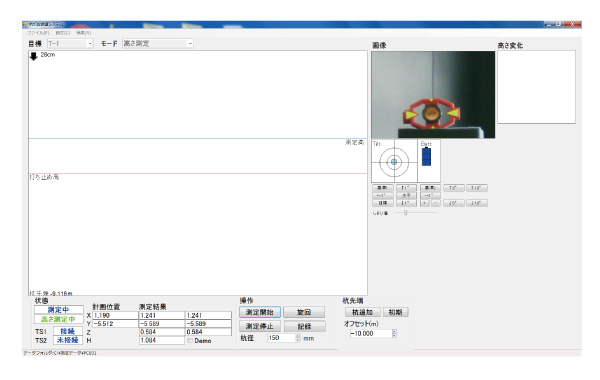Click the オフセット field showing -10.000

(x=370, y=333)
